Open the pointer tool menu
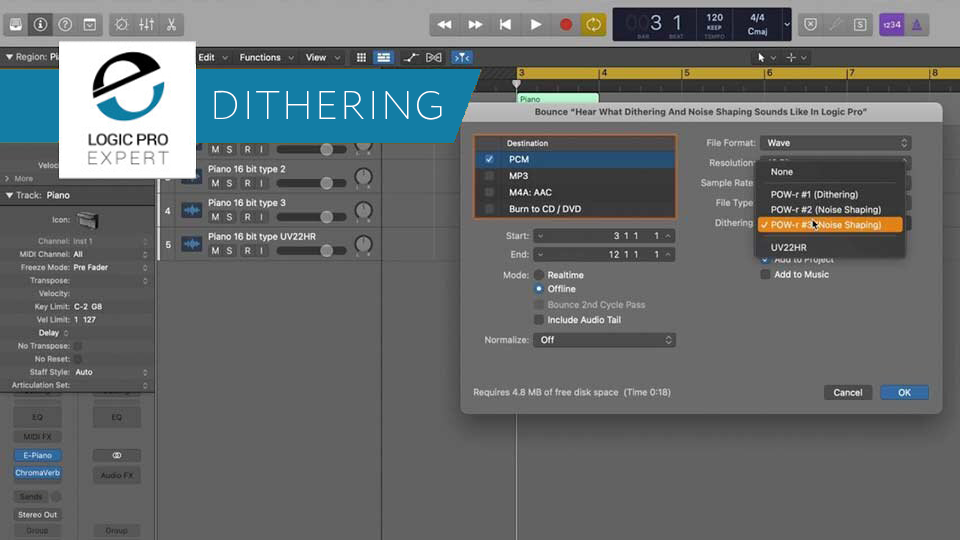Screen dimensions: 960x540 pos(766,58)
